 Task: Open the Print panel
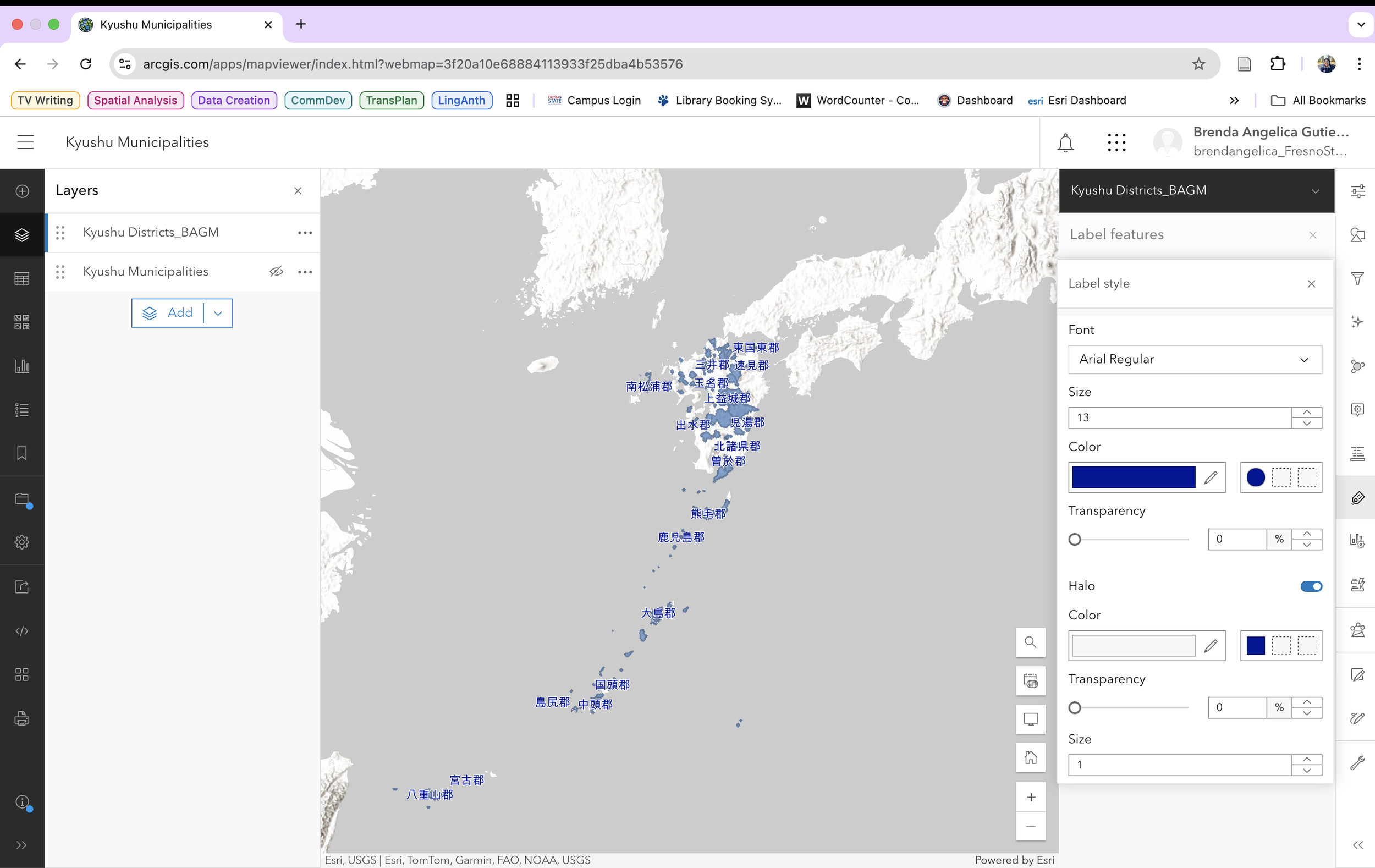coord(21,718)
